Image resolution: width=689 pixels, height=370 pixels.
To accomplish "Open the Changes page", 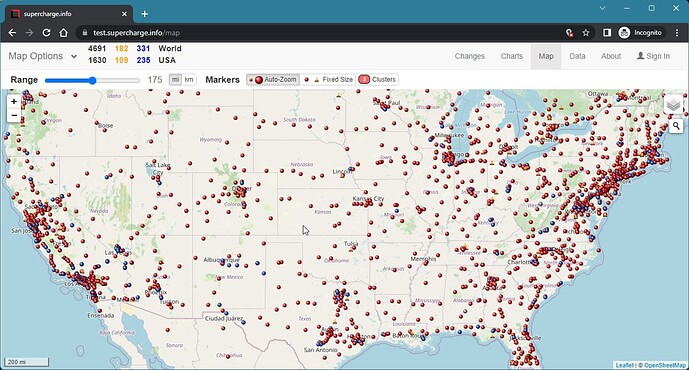I will (470, 56).
